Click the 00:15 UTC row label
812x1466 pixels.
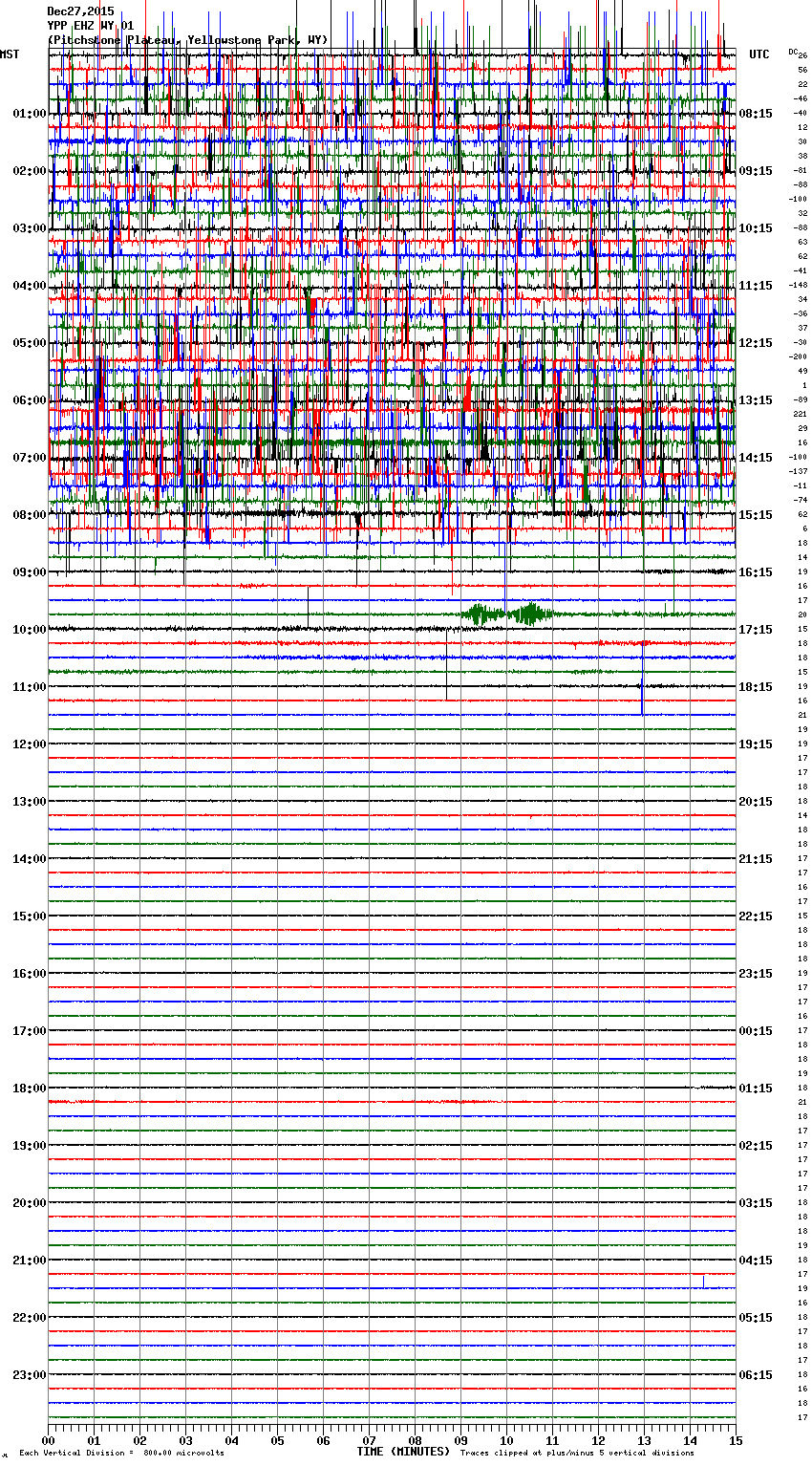point(756,1031)
